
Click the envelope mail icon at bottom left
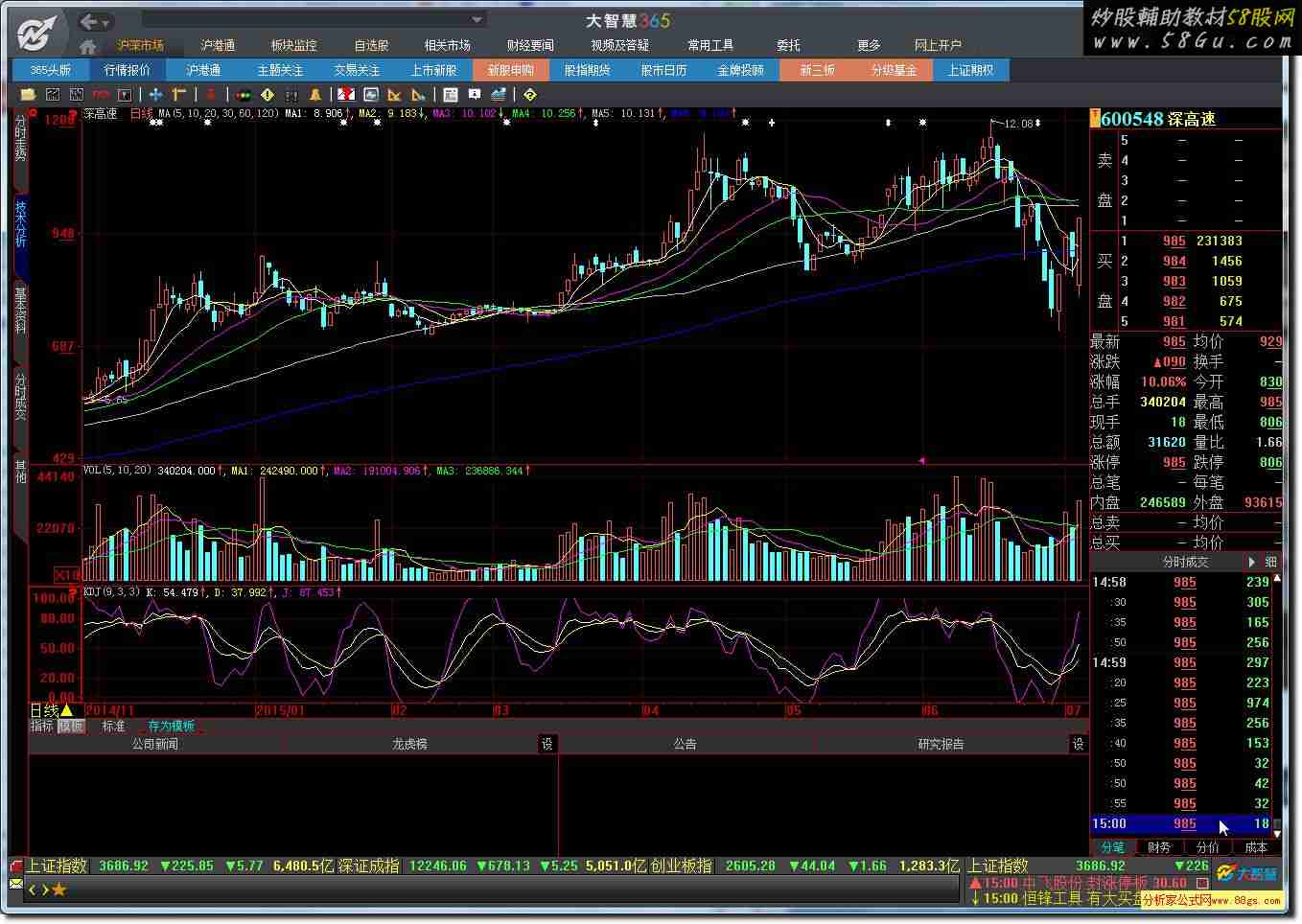[x=15, y=884]
